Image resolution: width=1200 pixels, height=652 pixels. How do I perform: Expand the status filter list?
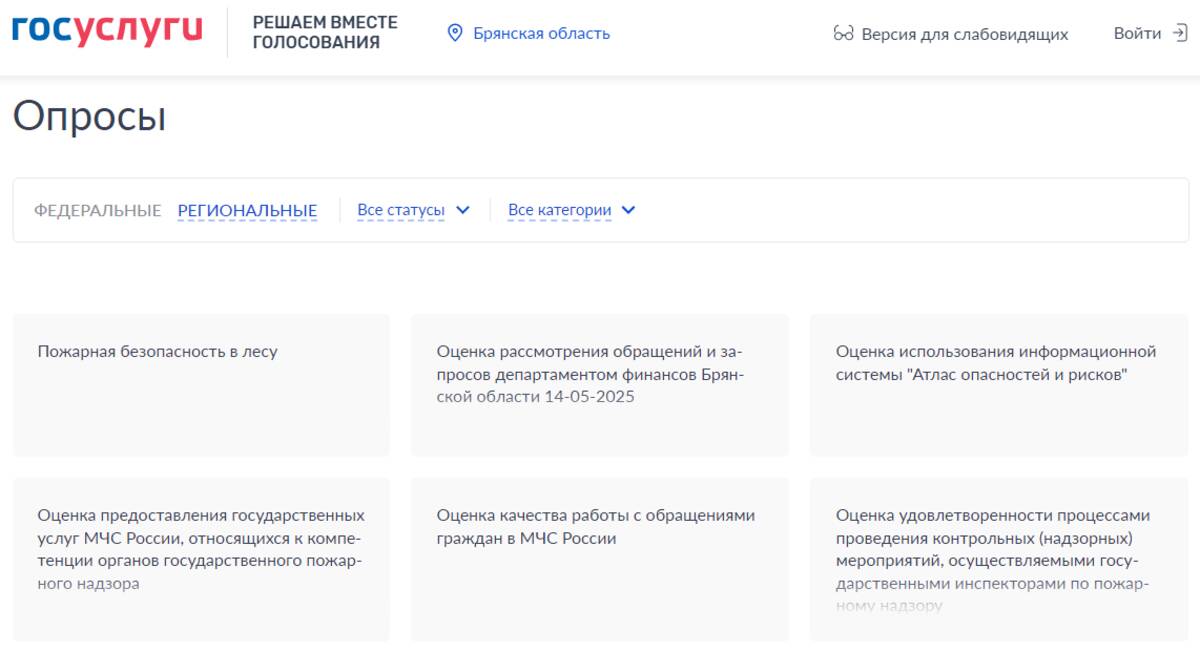pos(415,210)
